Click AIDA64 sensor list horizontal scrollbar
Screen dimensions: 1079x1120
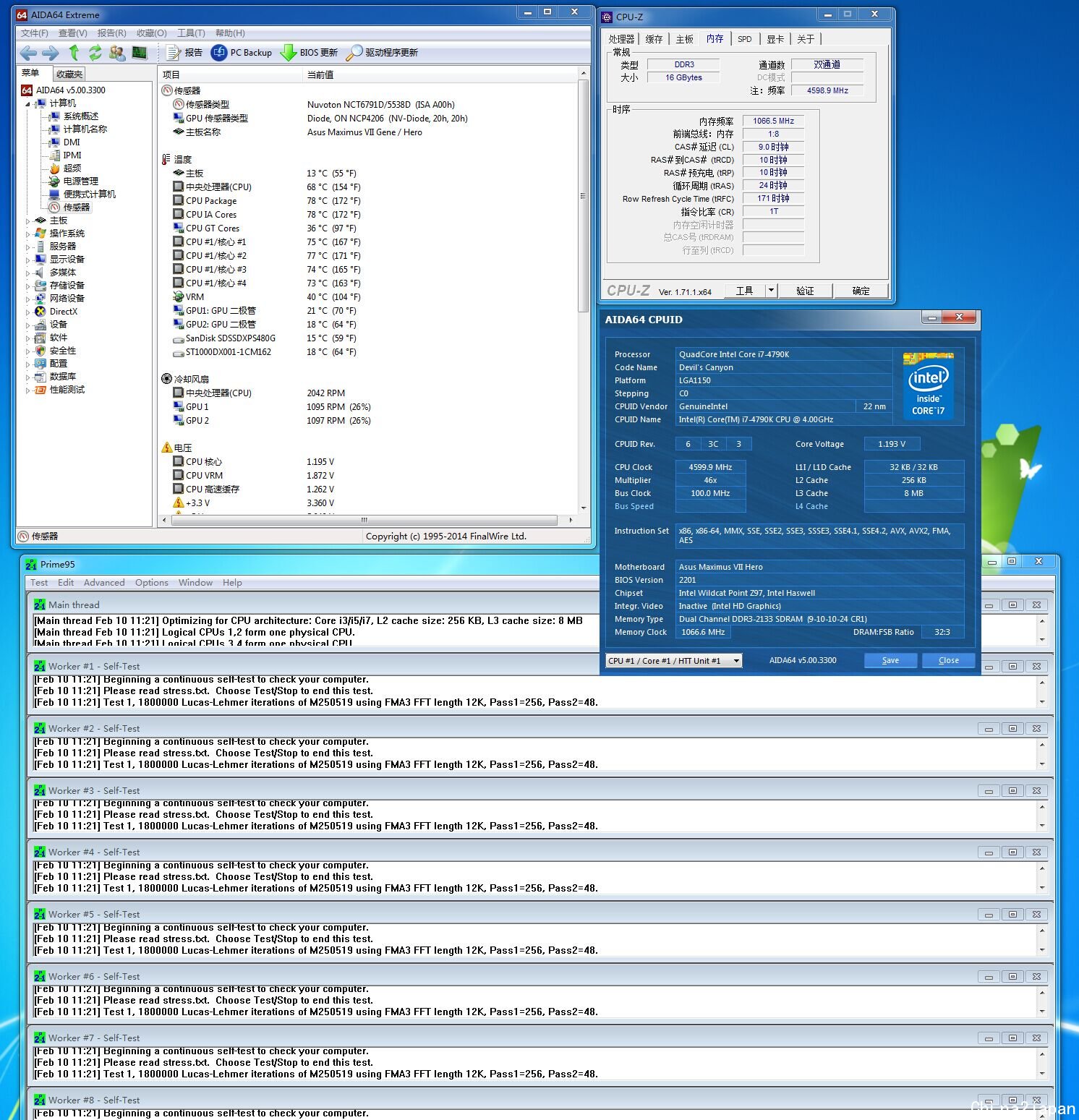click(364, 520)
